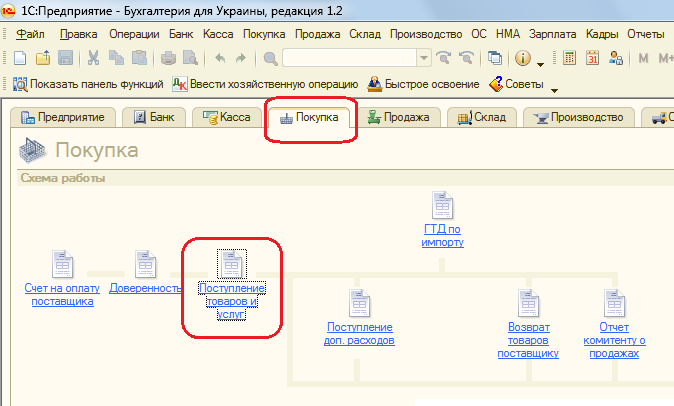Click the Cut scissors icon
This screenshot has height=406, width=674.
[93, 58]
